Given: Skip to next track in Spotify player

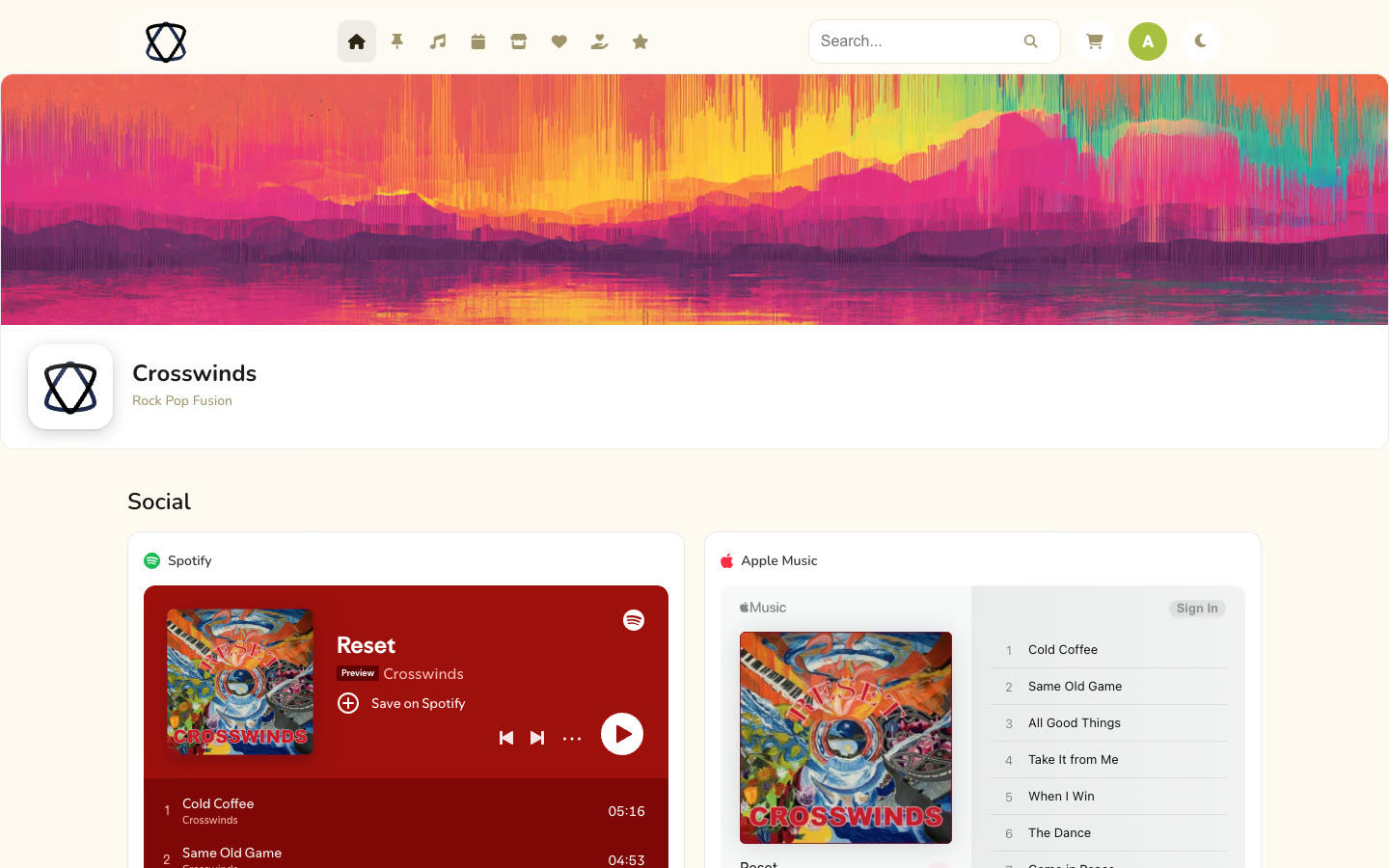Looking at the screenshot, I should (537, 738).
